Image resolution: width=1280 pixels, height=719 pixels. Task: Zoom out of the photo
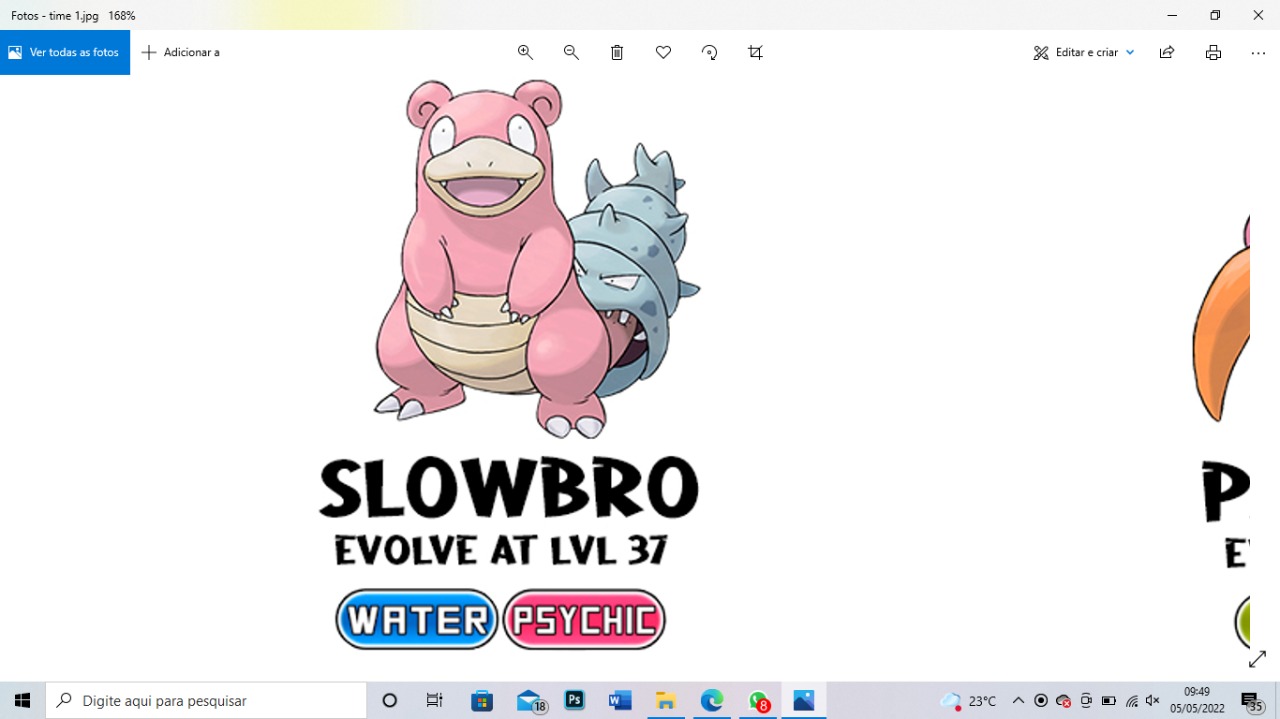click(x=571, y=52)
